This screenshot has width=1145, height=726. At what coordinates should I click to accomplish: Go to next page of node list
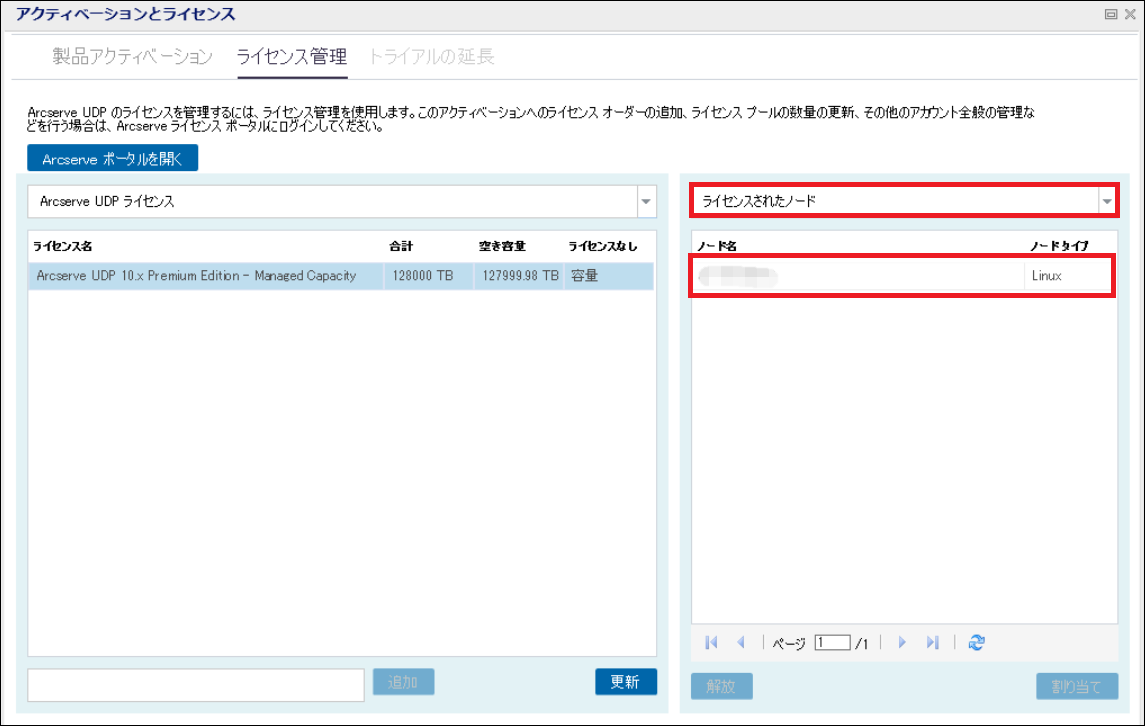[902, 643]
